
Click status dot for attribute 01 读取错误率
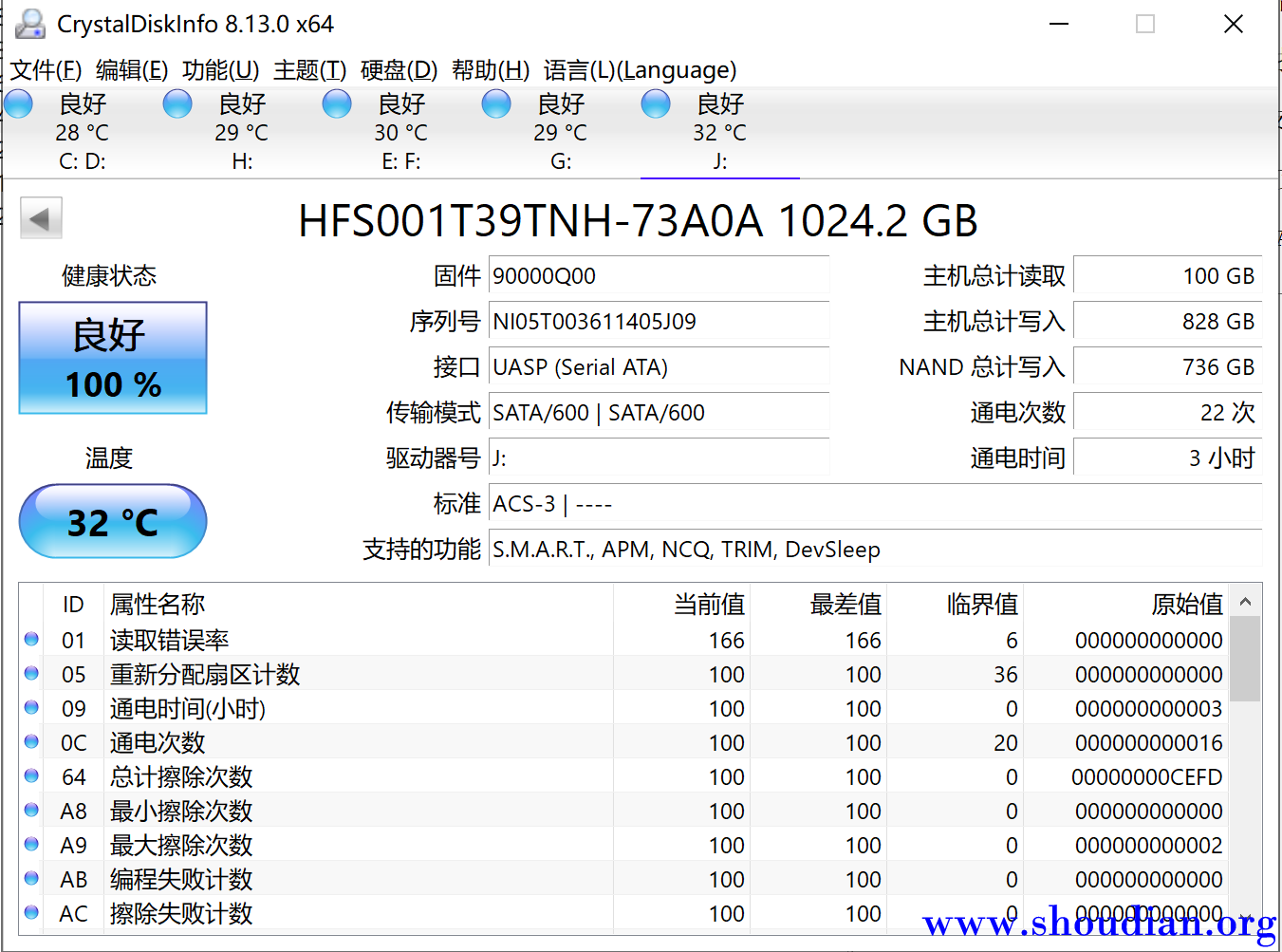point(31,639)
